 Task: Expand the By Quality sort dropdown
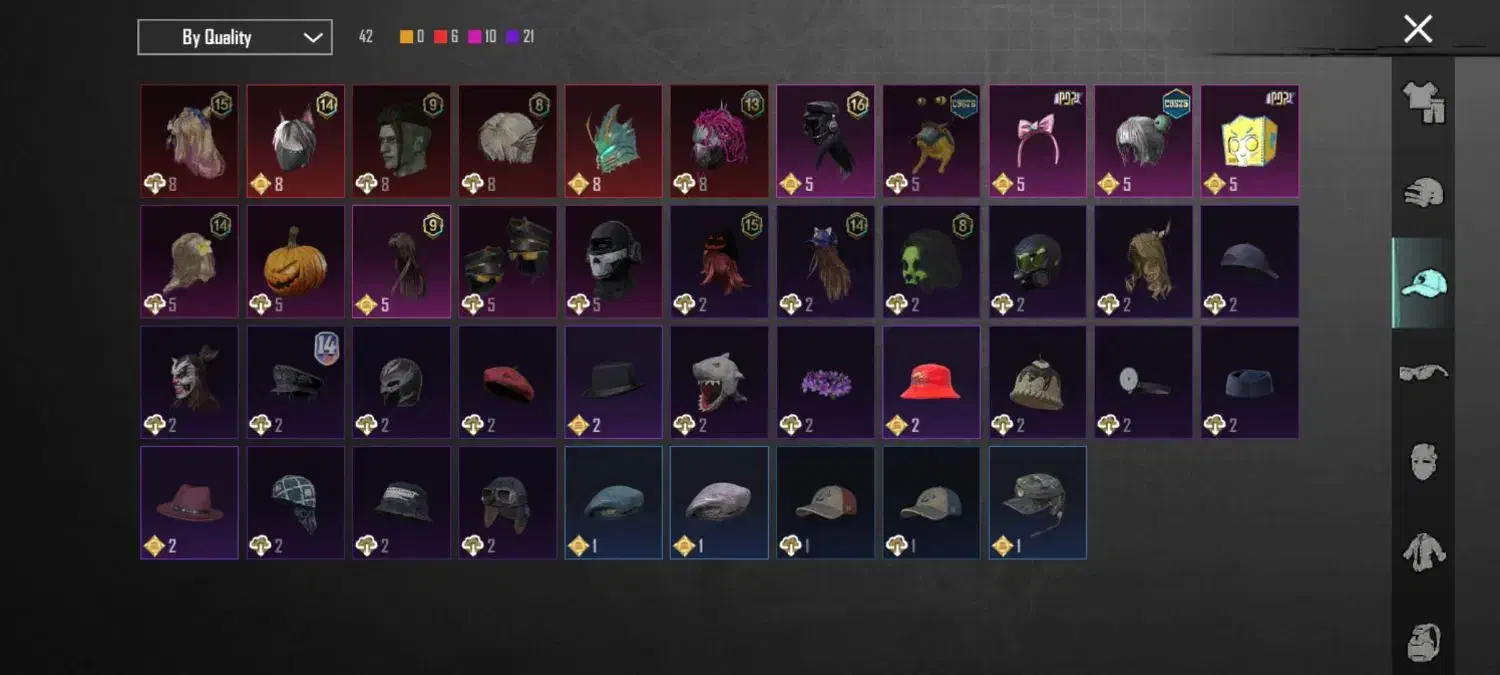(x=235, y=38)
